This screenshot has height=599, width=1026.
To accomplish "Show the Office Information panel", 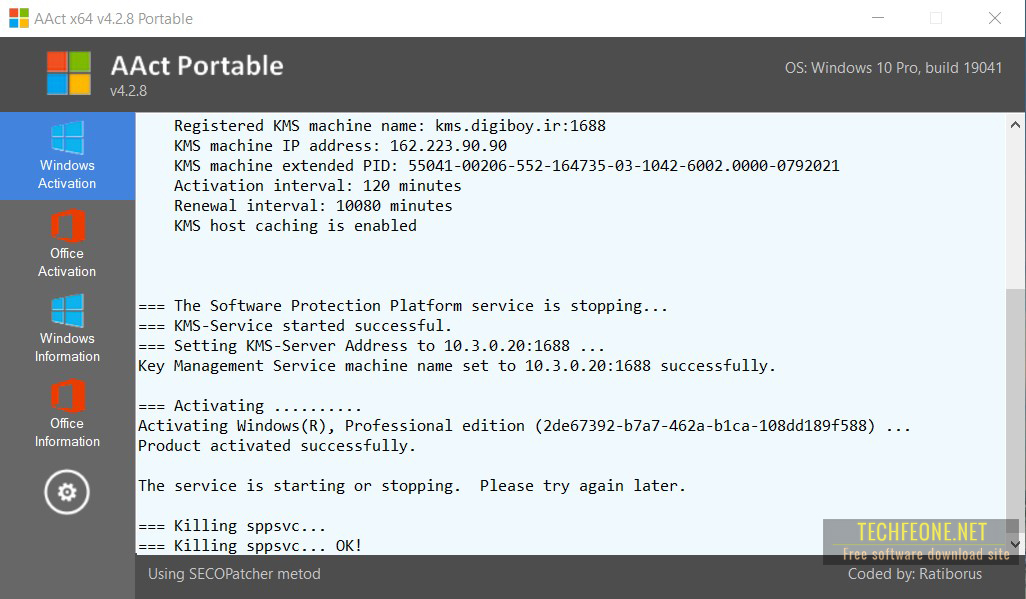I will (x=67, y=414).
